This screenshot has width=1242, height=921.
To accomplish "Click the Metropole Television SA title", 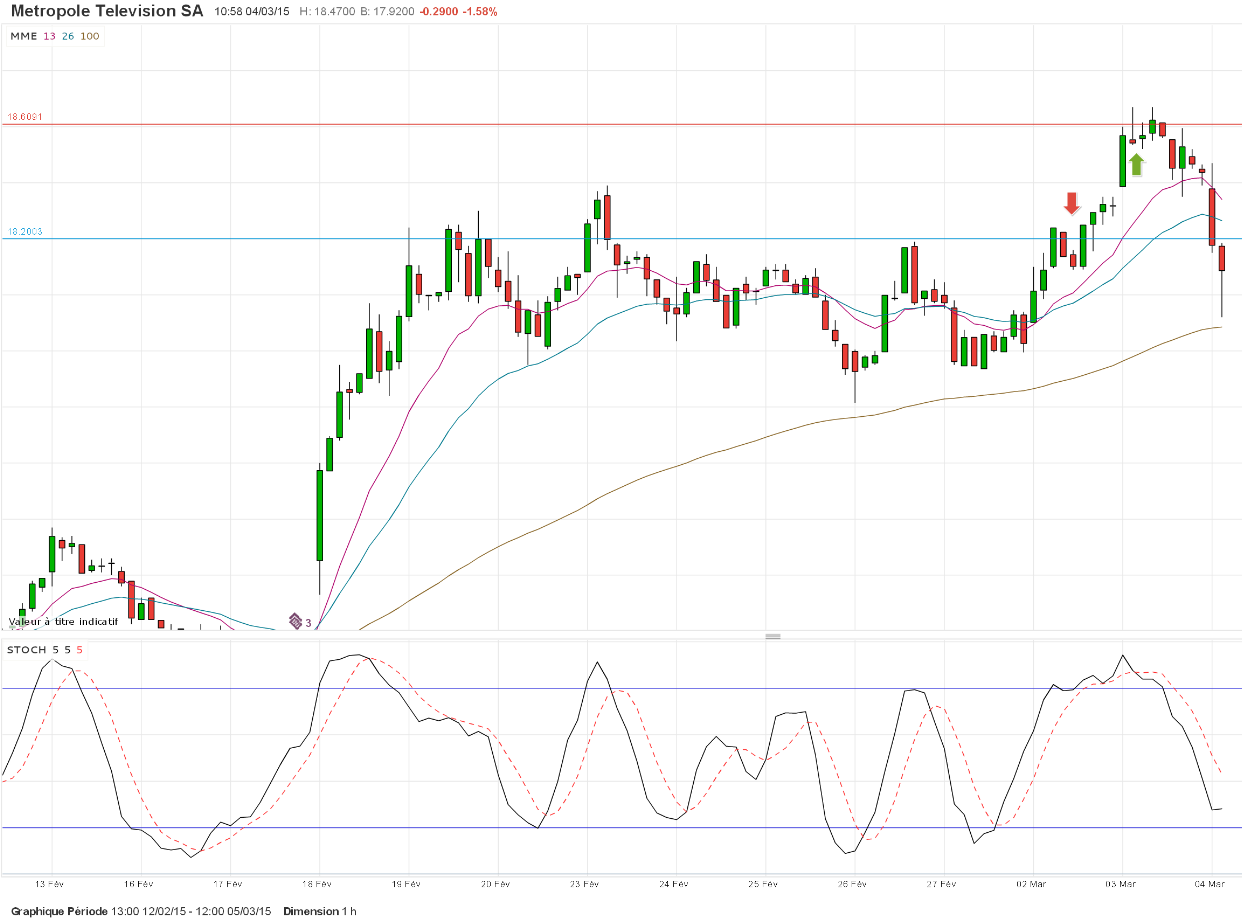I will click(107, 12).
